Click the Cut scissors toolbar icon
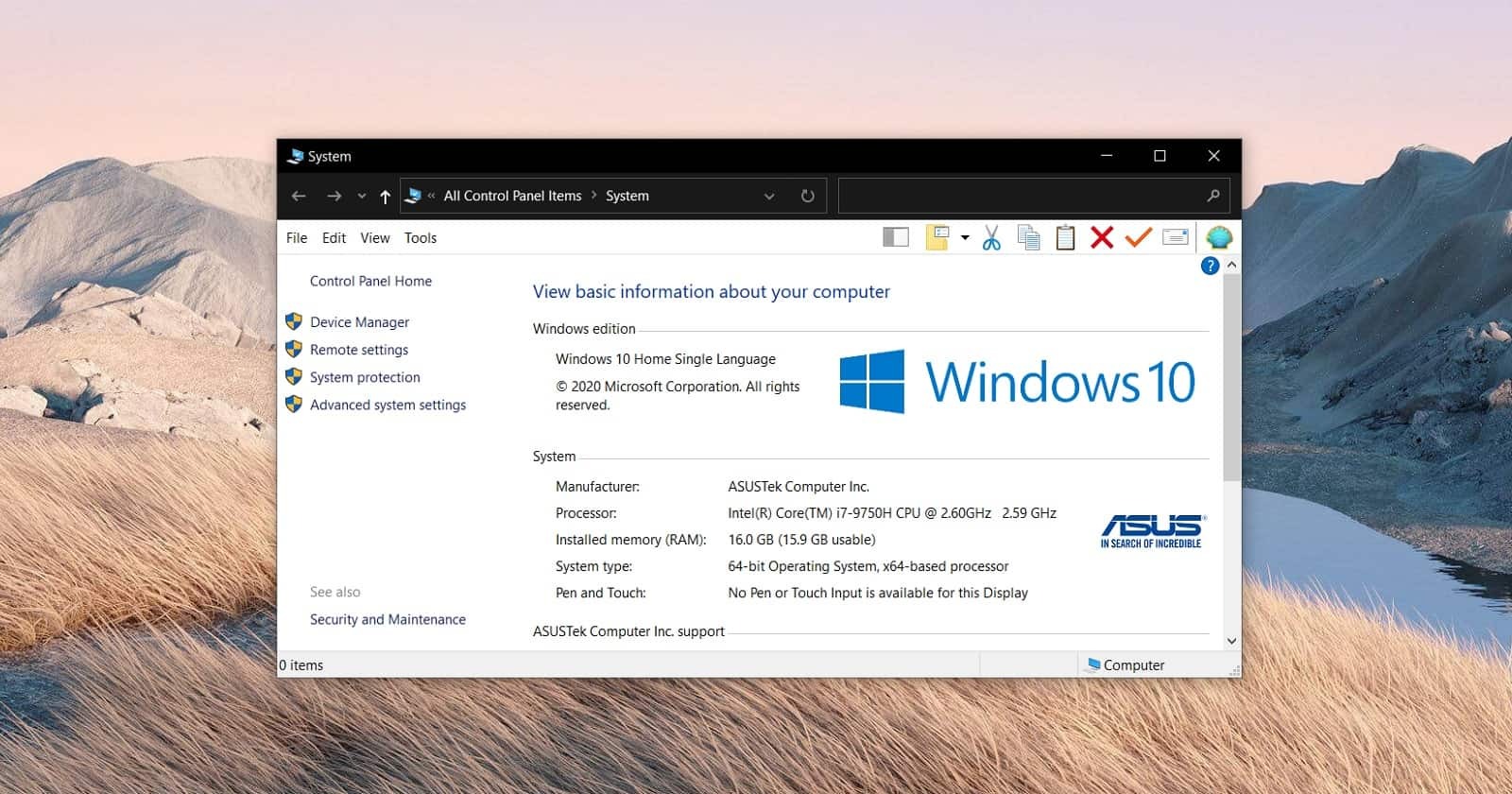The image size is (1512, 794). pyautogui.click(x=991, y=238)
